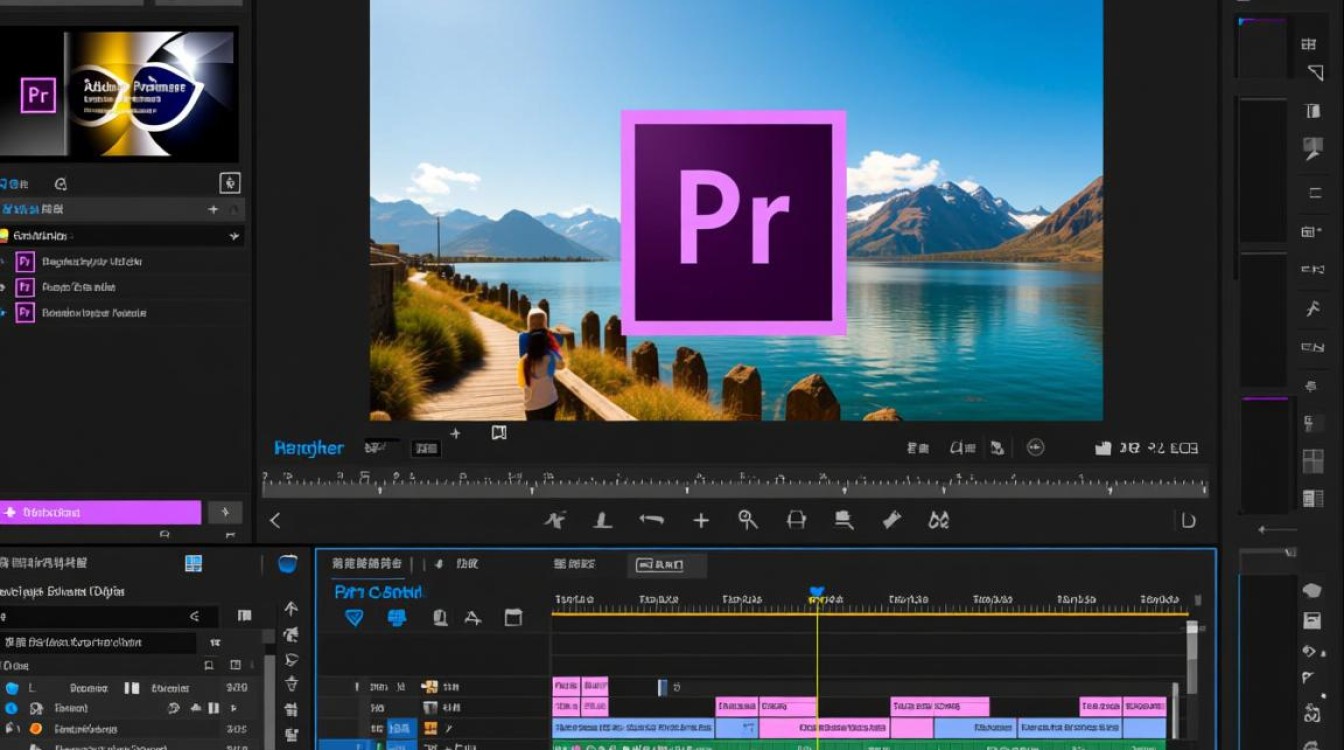Click the search field in the lower-left panel

click(x=108, y=616)
